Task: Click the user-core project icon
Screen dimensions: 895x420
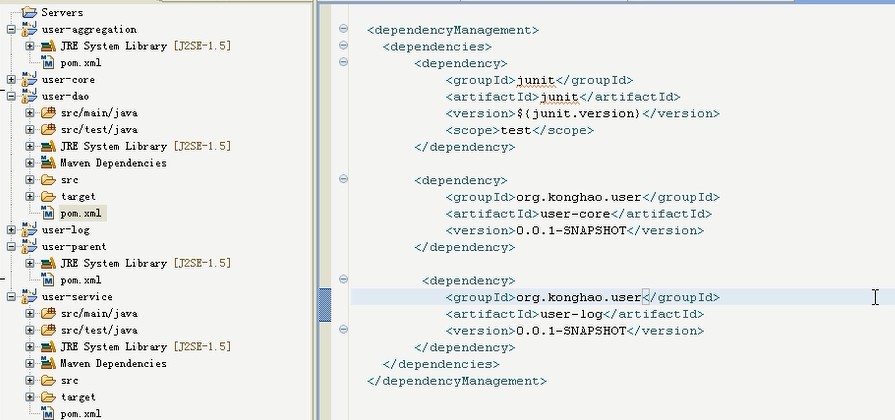Action: [28, 79]
